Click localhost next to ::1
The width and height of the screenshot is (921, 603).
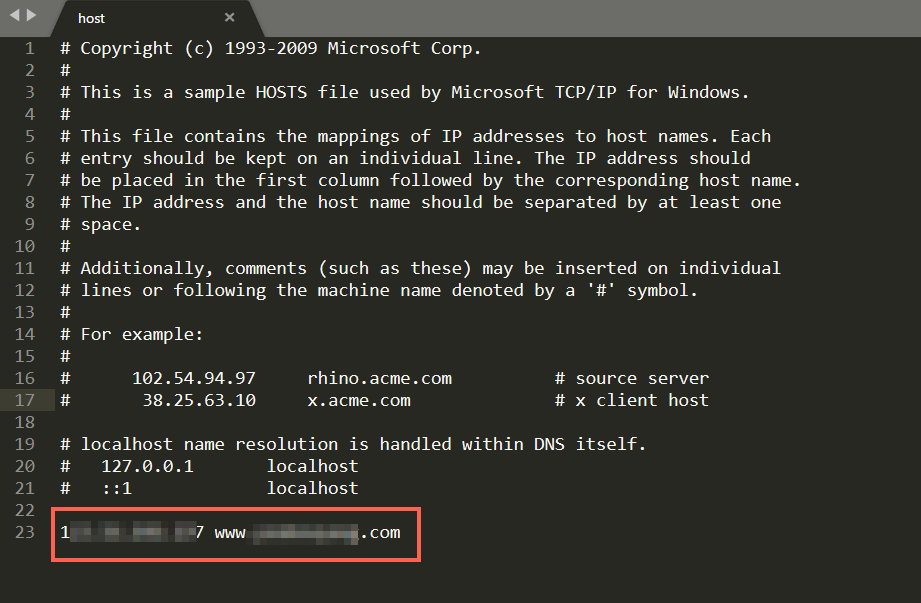pos(312,489)
